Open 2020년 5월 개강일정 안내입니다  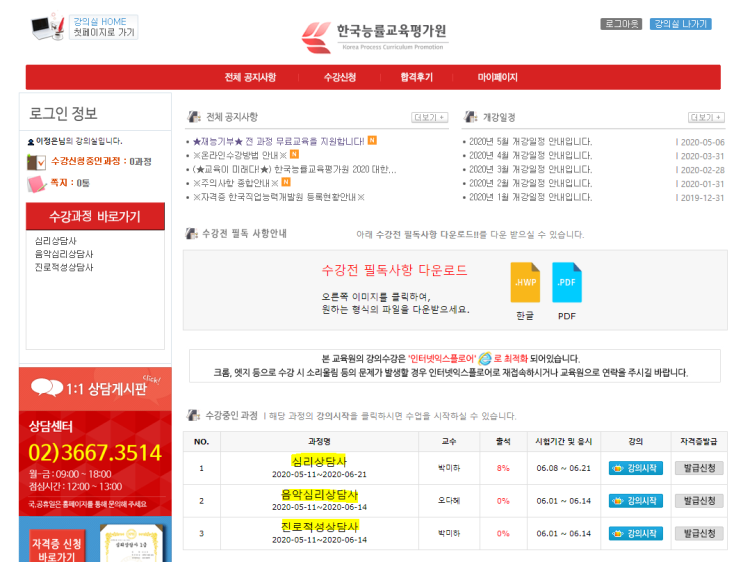point(530,142)
